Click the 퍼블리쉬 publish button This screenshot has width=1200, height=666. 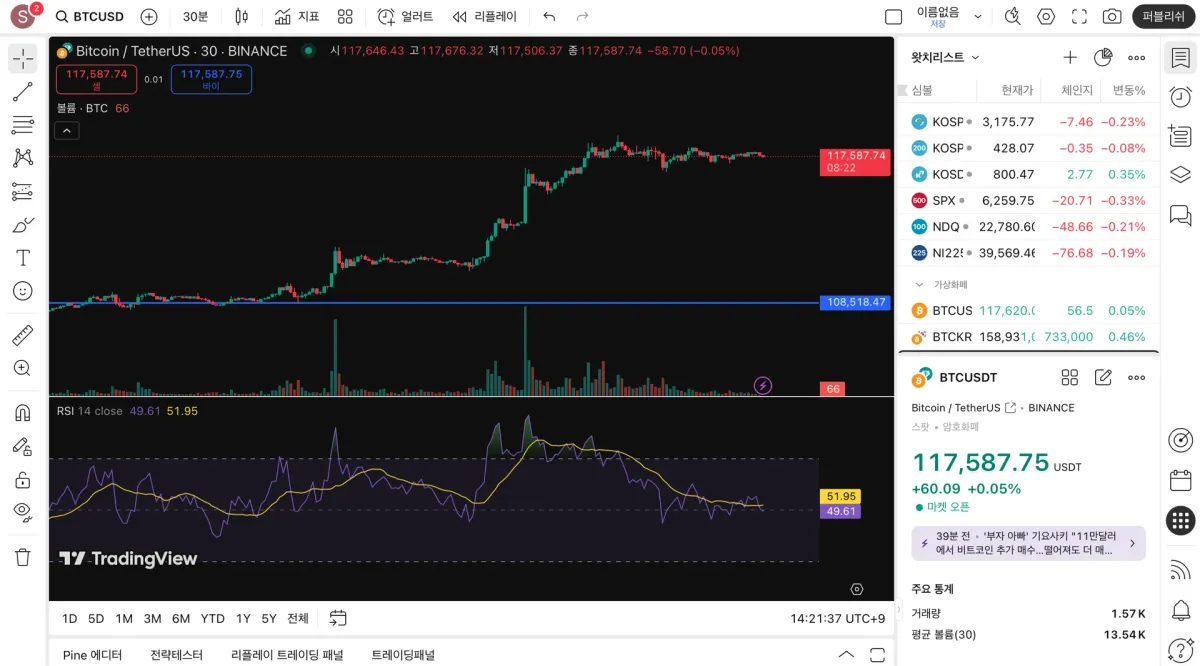(x=1164, y=17)
